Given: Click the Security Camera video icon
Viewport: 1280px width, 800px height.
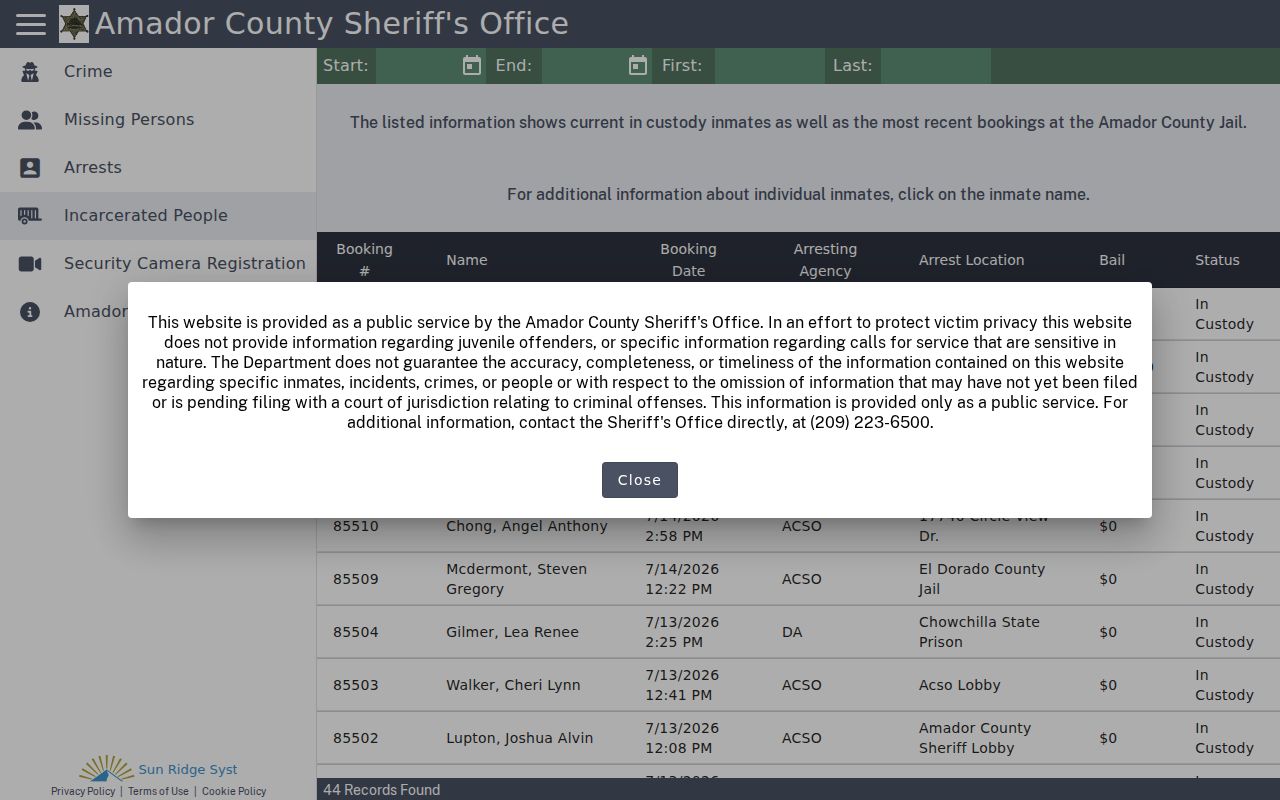Looking at the screenshot, I should coord(30,264).
